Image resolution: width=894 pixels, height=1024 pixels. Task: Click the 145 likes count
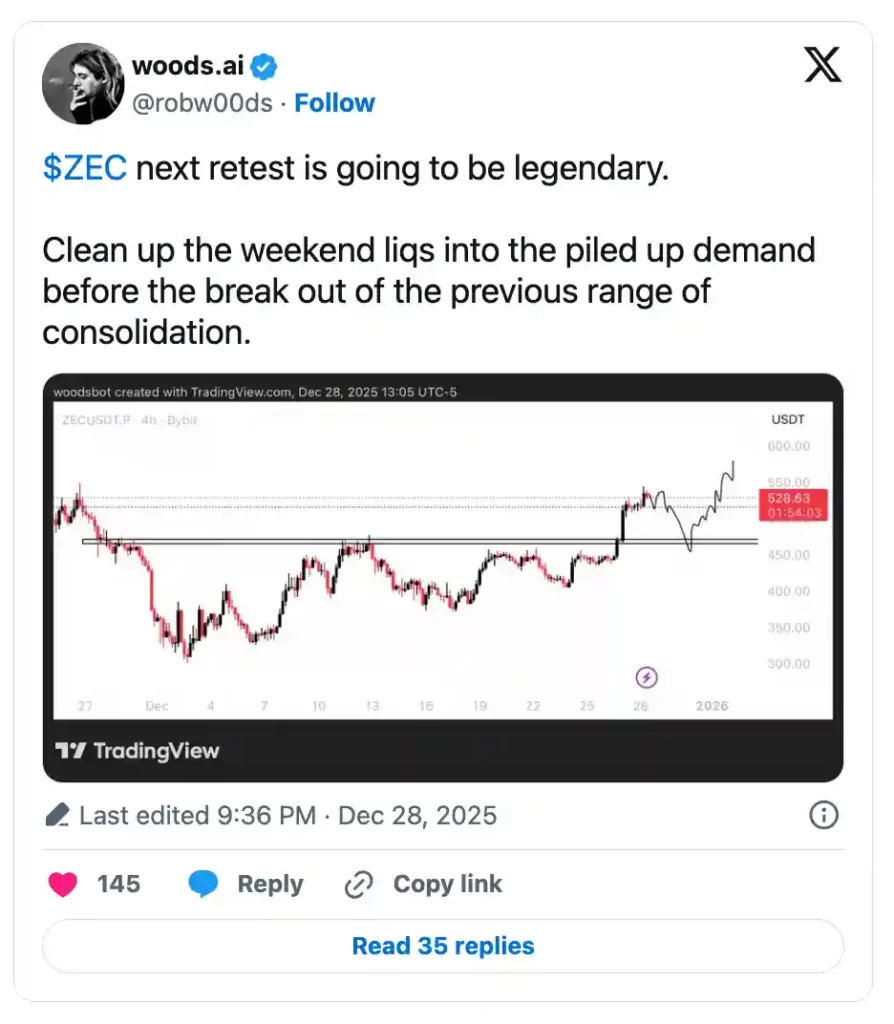click(x=118, y=884)
